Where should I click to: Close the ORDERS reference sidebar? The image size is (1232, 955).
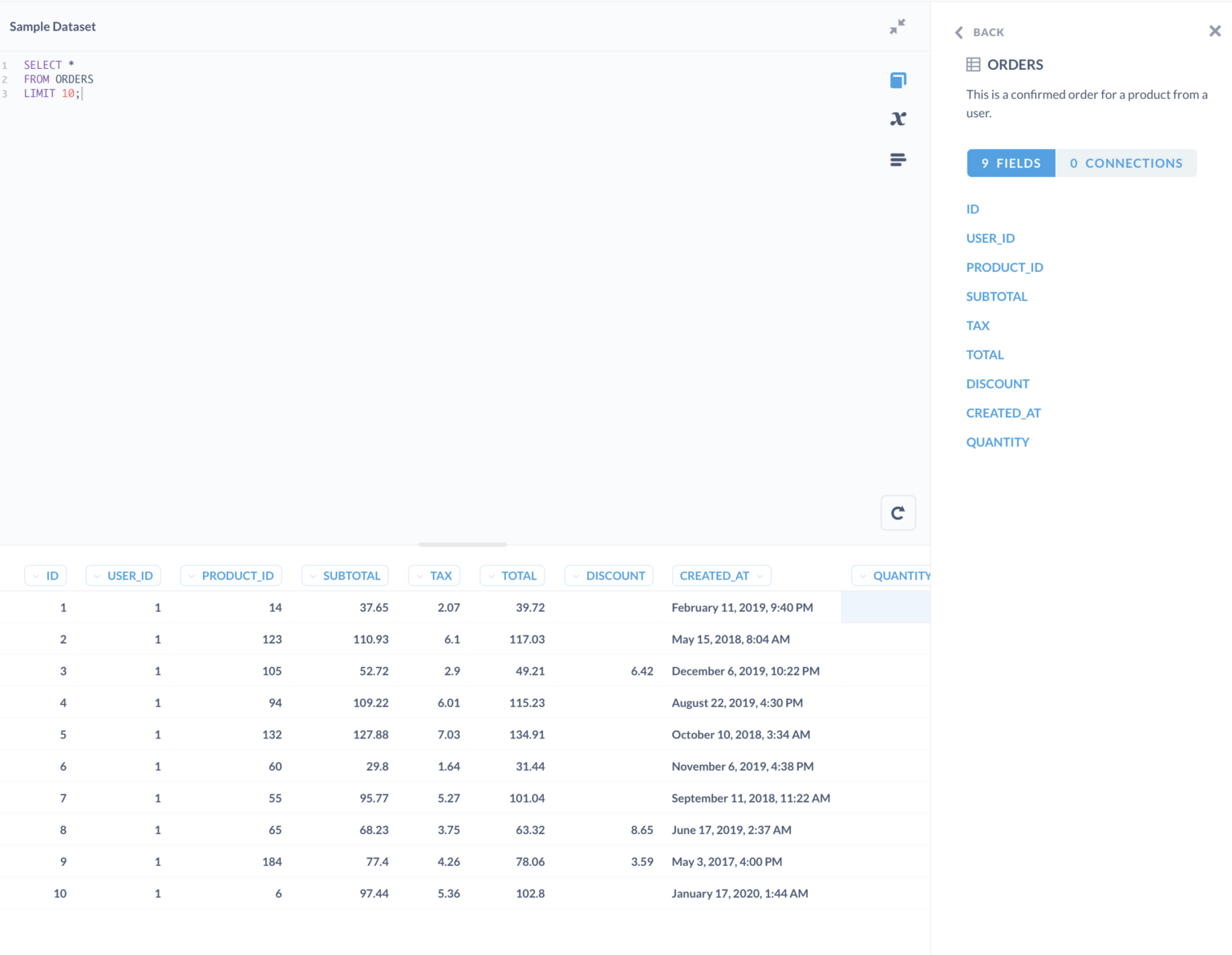coord(1214,30)
